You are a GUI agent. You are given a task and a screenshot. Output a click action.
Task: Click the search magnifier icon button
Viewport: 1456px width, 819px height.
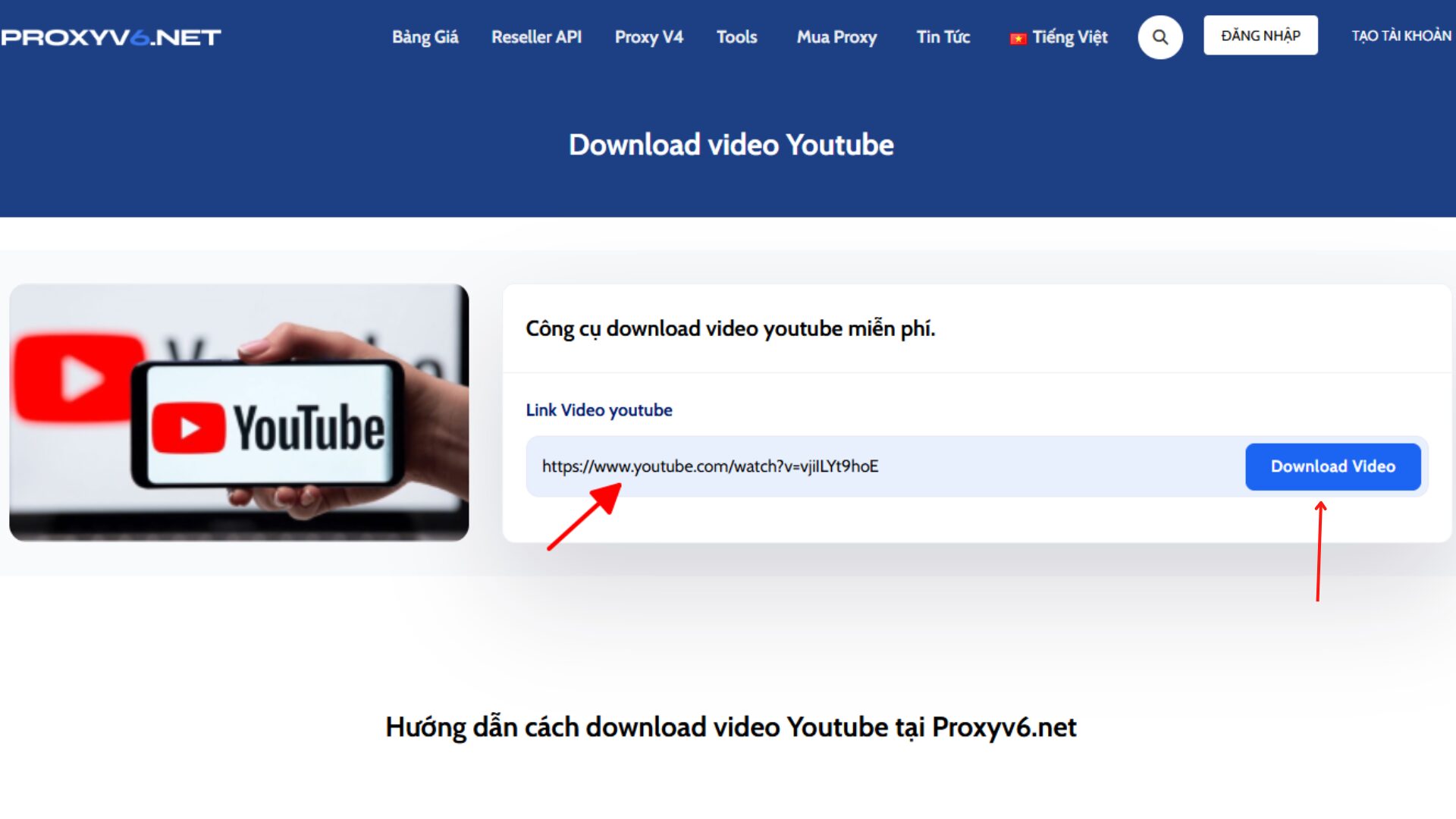tap(1159, 37)
